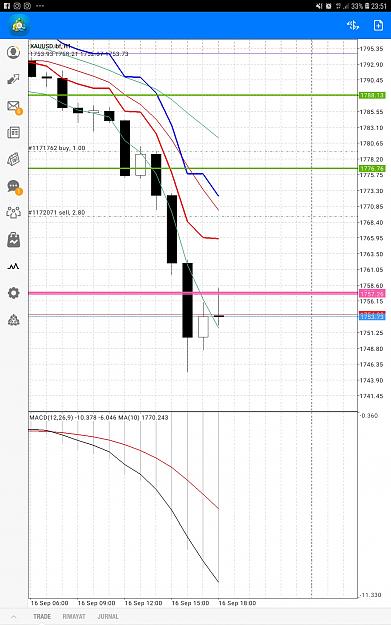Viewport: 391px width, 625px height.
Task: Tap the 16 Sep 15:00 time label
Action: 190,603
